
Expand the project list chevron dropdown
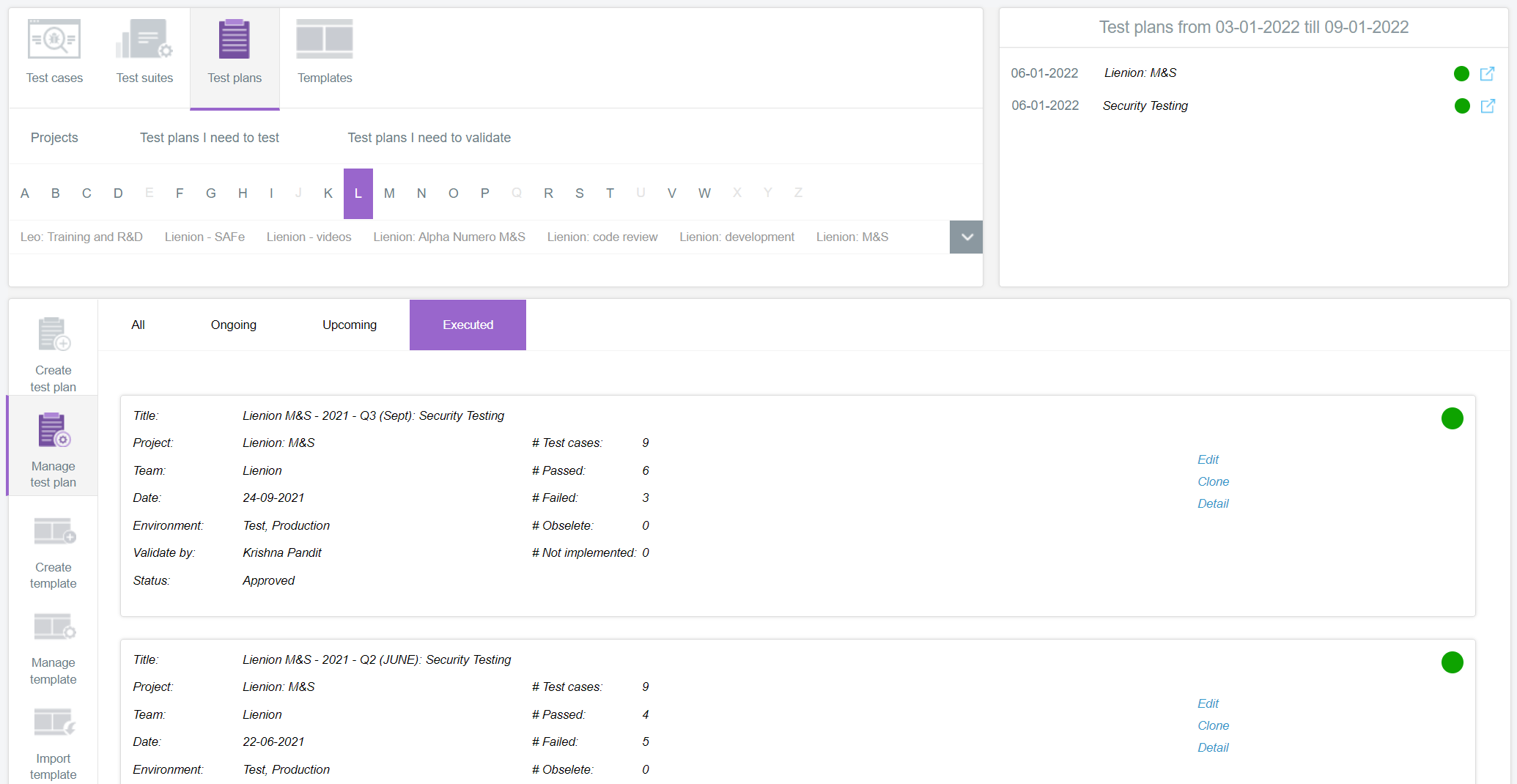point(966,237)
